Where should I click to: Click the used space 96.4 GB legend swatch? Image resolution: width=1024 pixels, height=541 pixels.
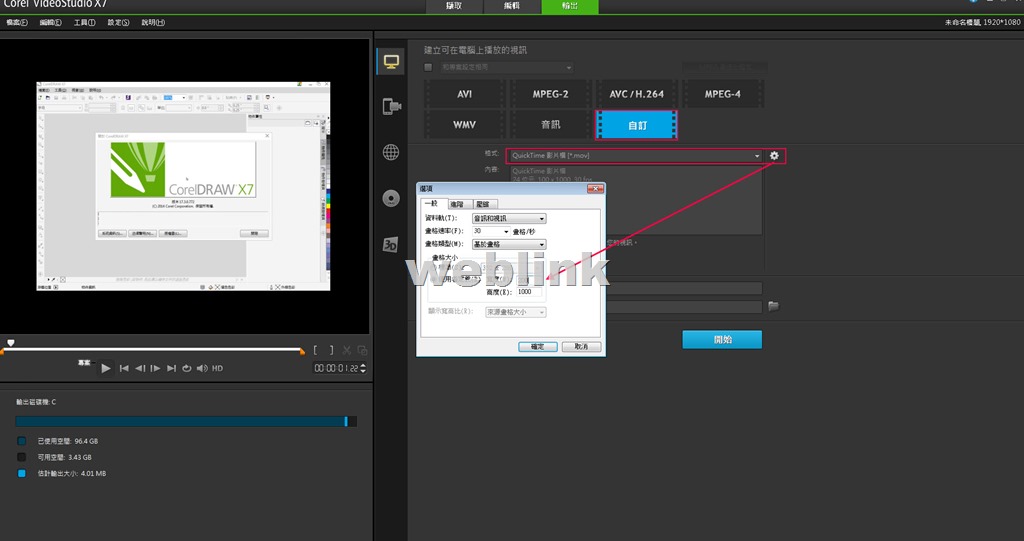click(x=22, y=441)
